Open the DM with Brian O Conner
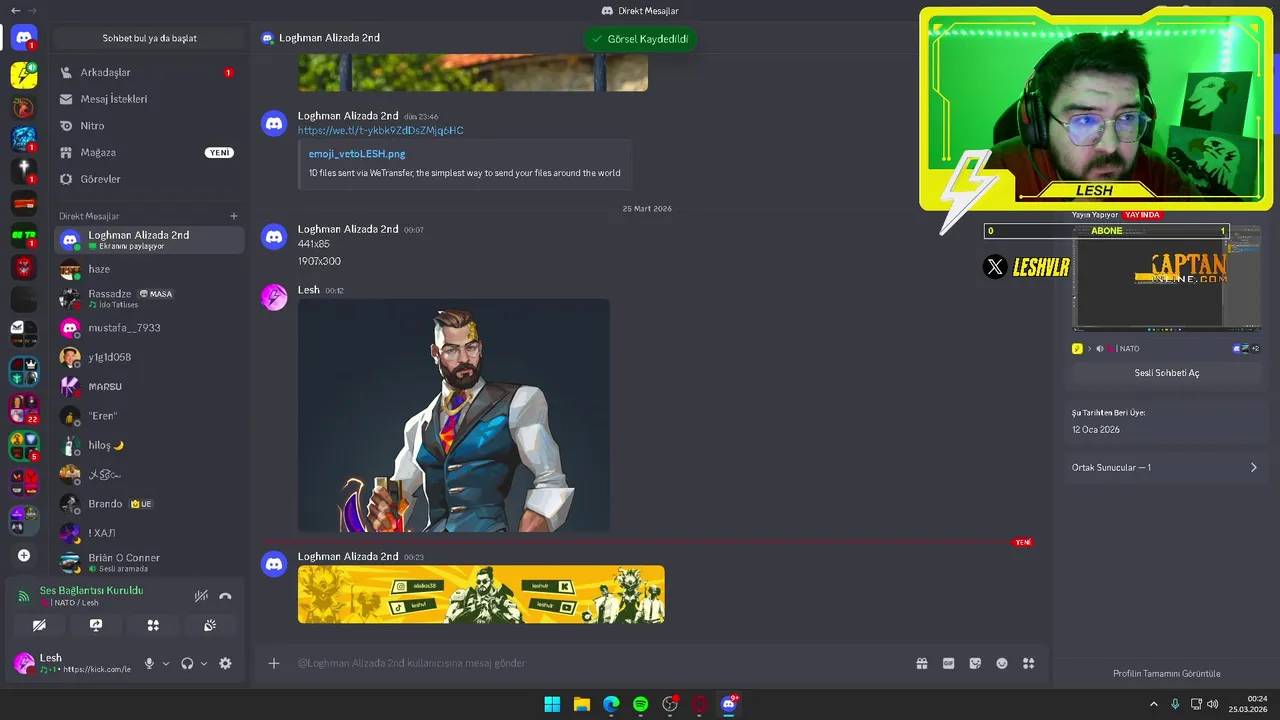 [148, 562]
